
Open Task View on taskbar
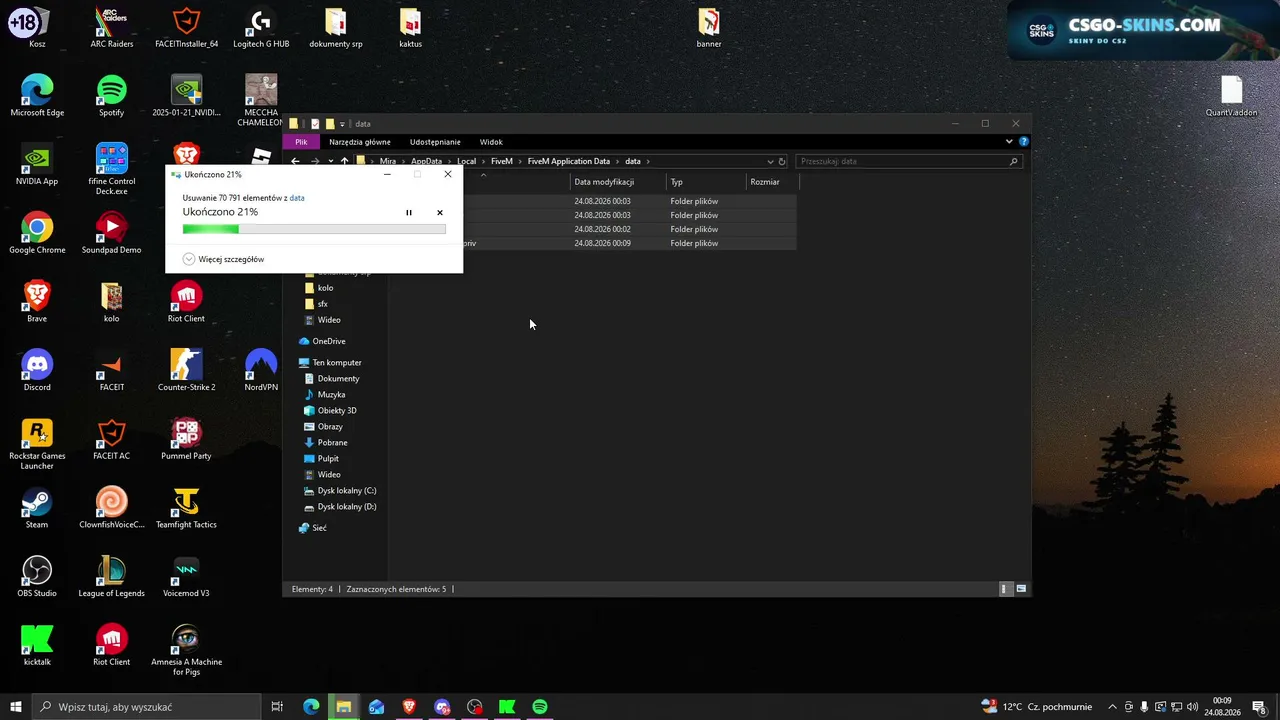click(277, 707)
